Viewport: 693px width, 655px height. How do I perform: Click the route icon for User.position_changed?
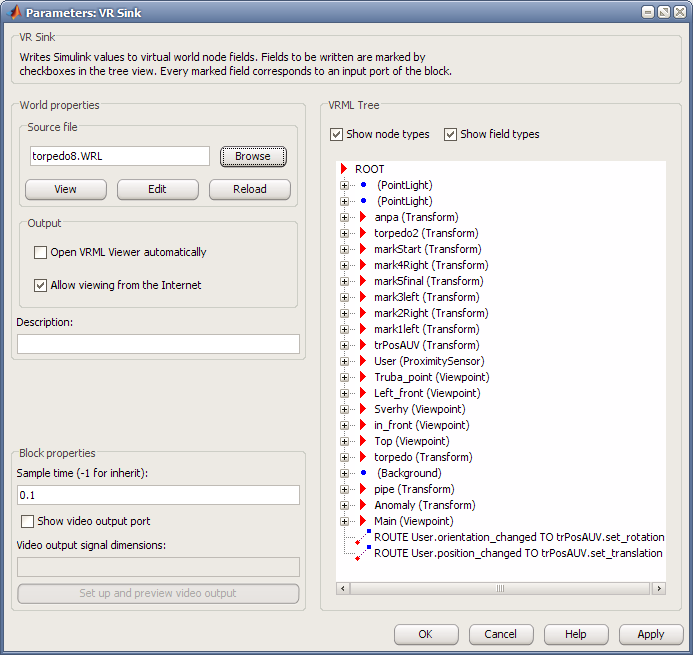pyautogui.click(x=363, y=553)
